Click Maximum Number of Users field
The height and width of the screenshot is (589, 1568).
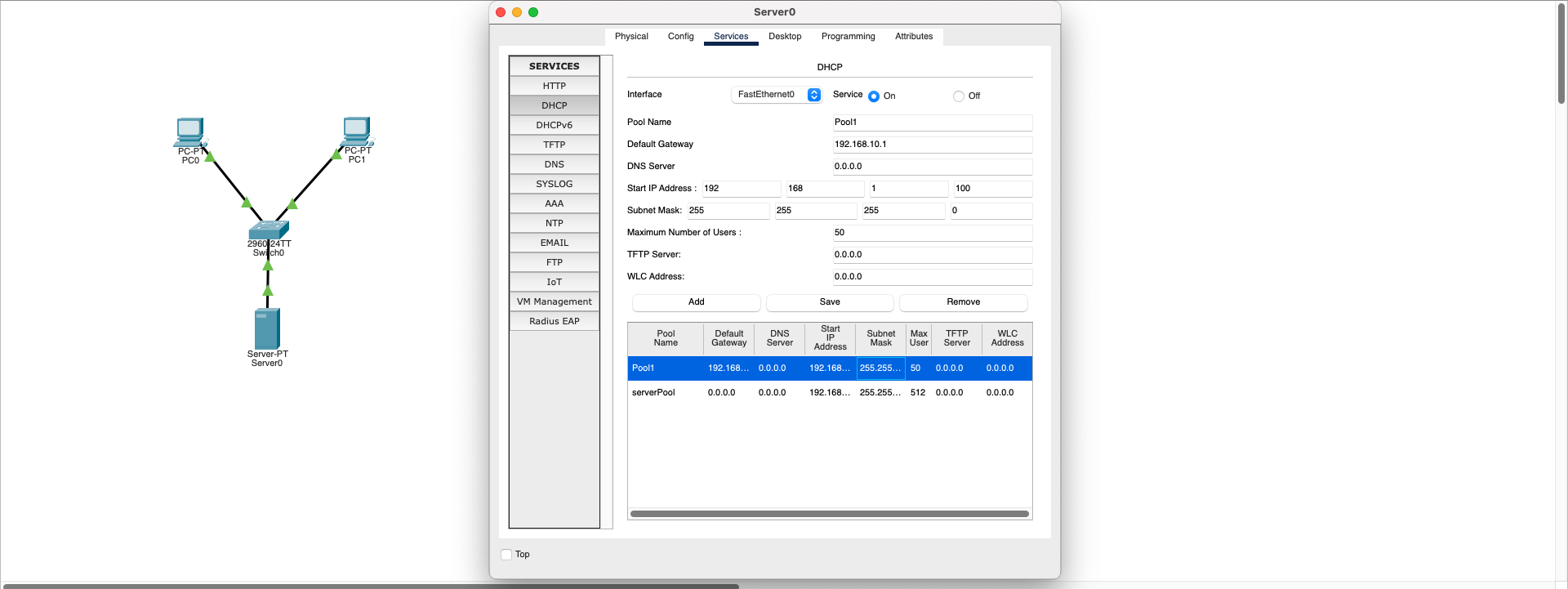pyautogui.click(x=933, y=233)
